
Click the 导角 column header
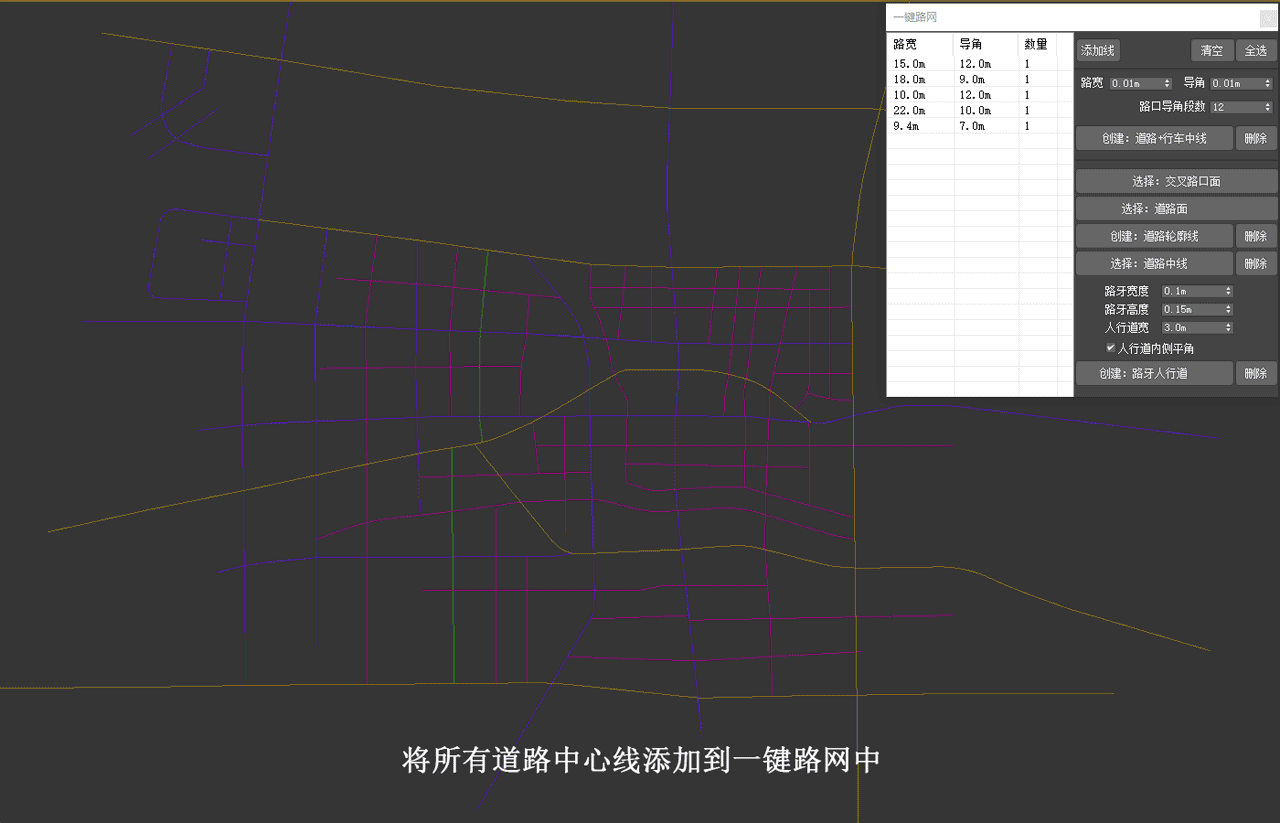point(986,45)
